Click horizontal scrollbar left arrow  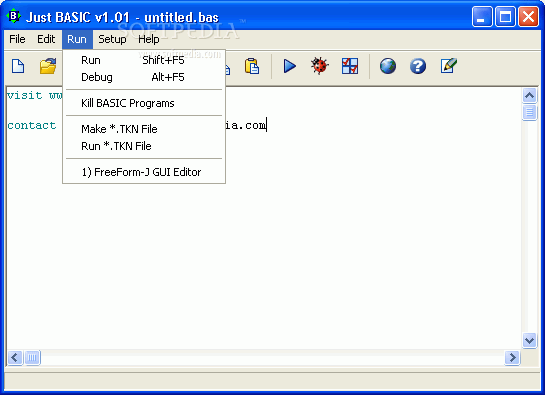(x=15, y=357)
